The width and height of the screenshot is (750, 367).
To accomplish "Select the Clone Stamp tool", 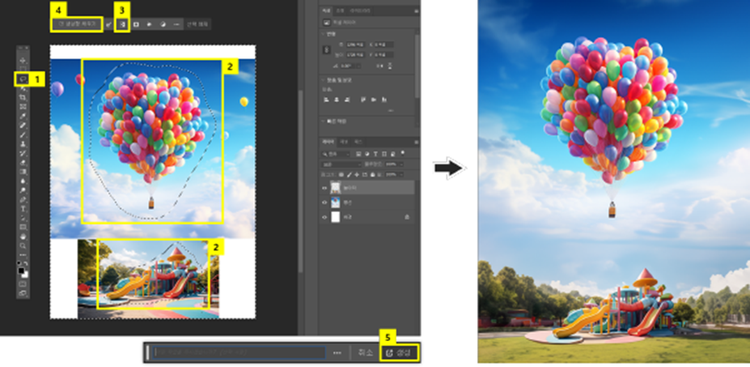I will coord(23,144).
